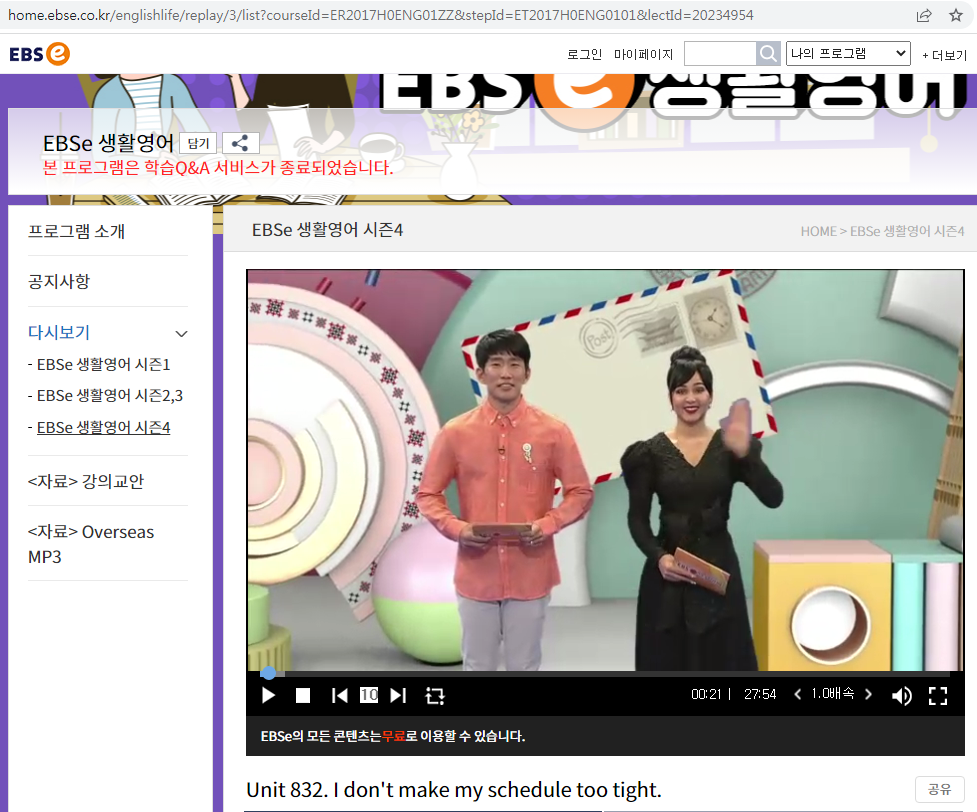
Task: Bookmark this page with the star icon
Action: click(956, 16)
